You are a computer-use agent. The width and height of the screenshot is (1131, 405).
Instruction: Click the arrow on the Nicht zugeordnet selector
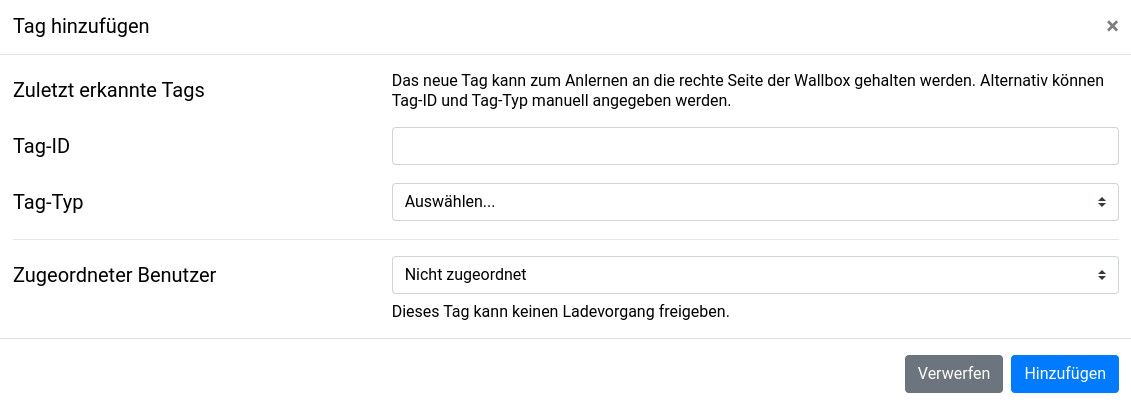[x=1101, y=274]
